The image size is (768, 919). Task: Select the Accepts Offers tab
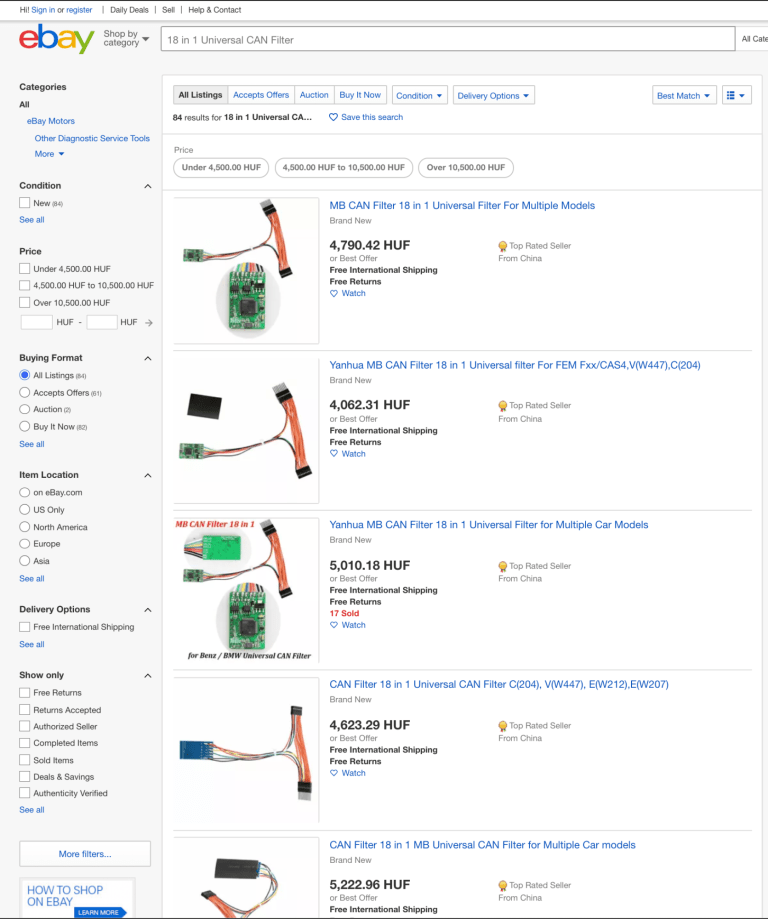click(x=261, y=95)
